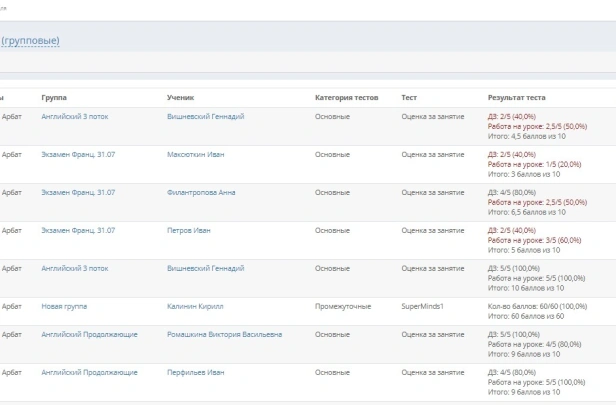Open the (групповые) link in heading
Screen dimensions: 616x405
[30, 40]
